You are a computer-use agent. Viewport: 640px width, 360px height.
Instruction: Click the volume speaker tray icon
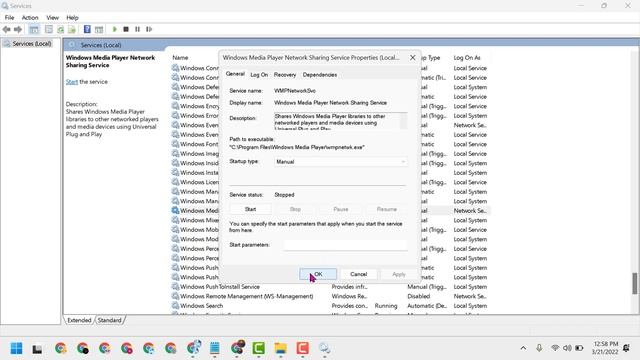point(567,348)
